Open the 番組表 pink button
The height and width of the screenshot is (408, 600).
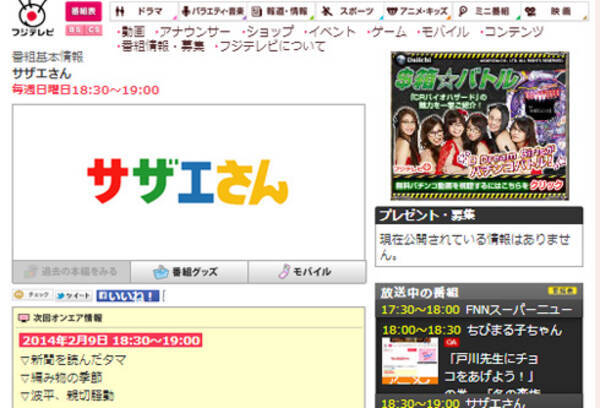tap(83, 11)
